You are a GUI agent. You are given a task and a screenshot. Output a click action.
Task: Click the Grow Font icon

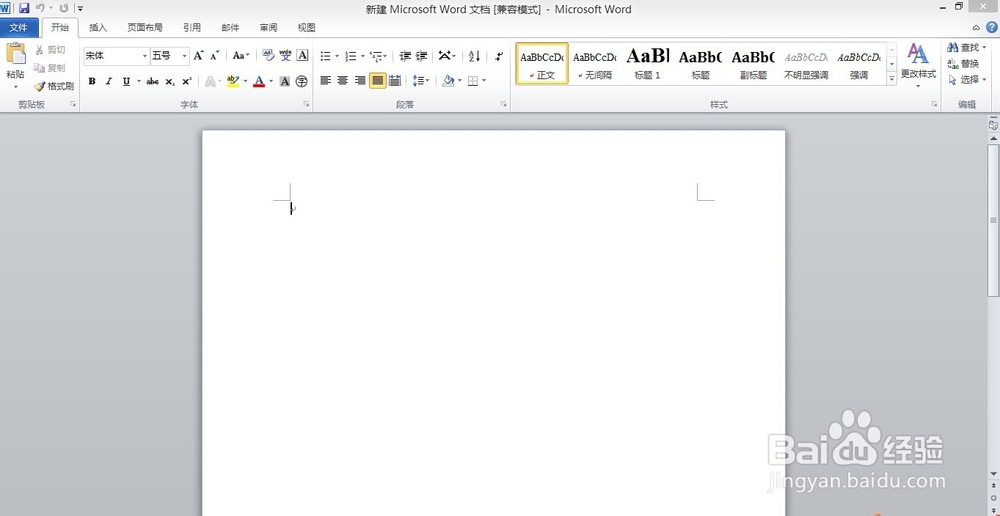(198, 55)
